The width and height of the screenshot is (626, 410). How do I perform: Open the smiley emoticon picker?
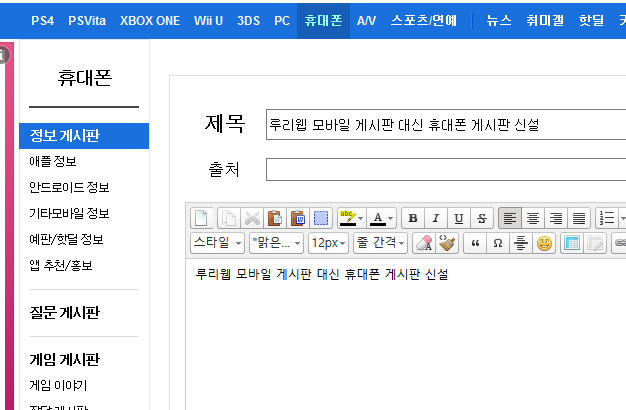544,243
